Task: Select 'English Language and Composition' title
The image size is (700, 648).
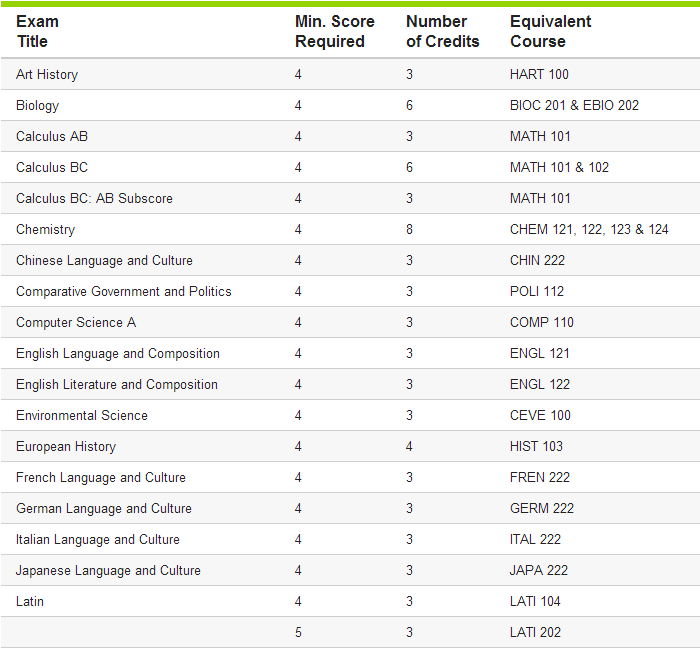Action: coord(118,354)
